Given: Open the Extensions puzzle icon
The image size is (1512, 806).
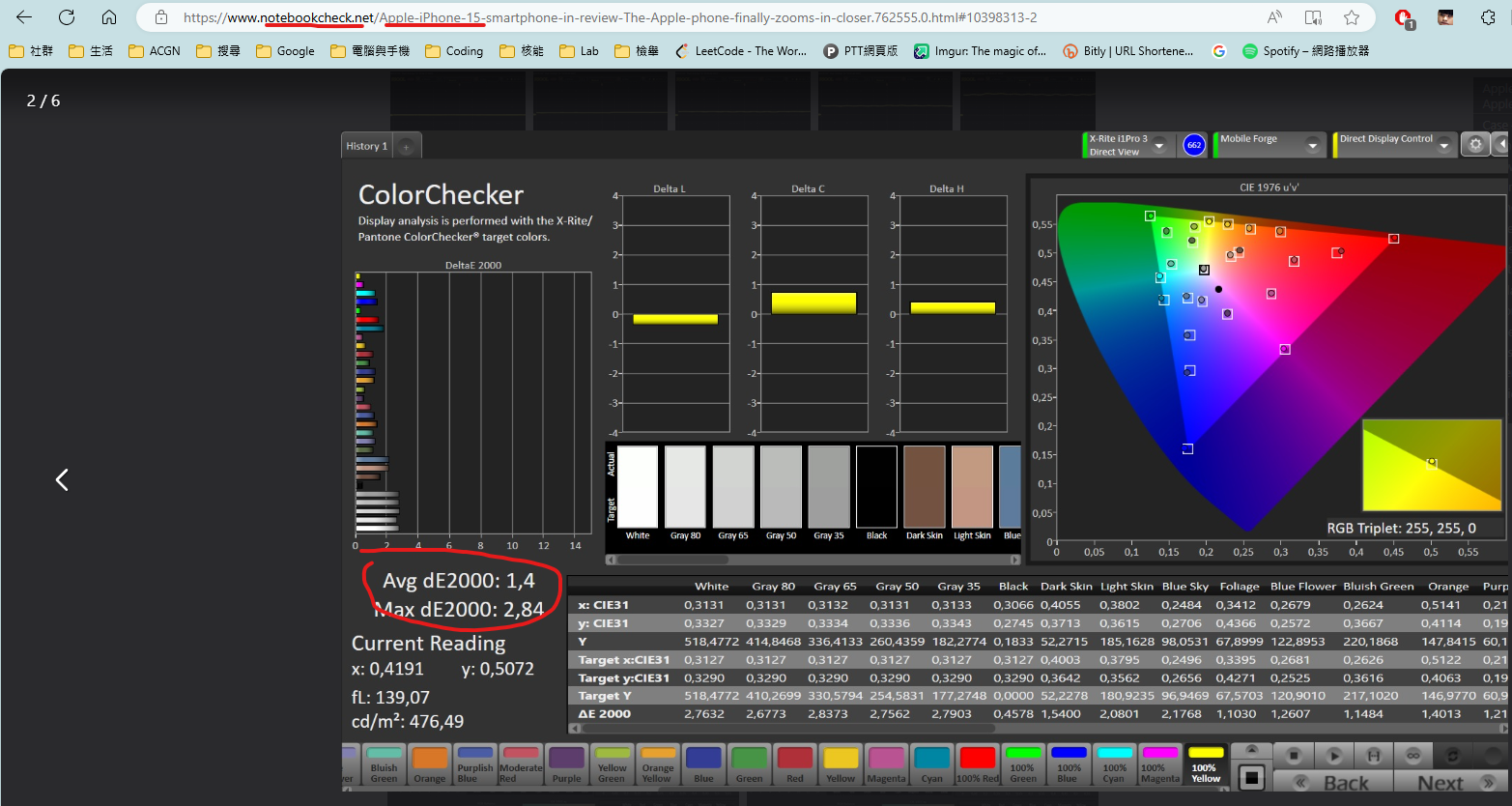Looking at the screenshot, I should [1489, 17].
